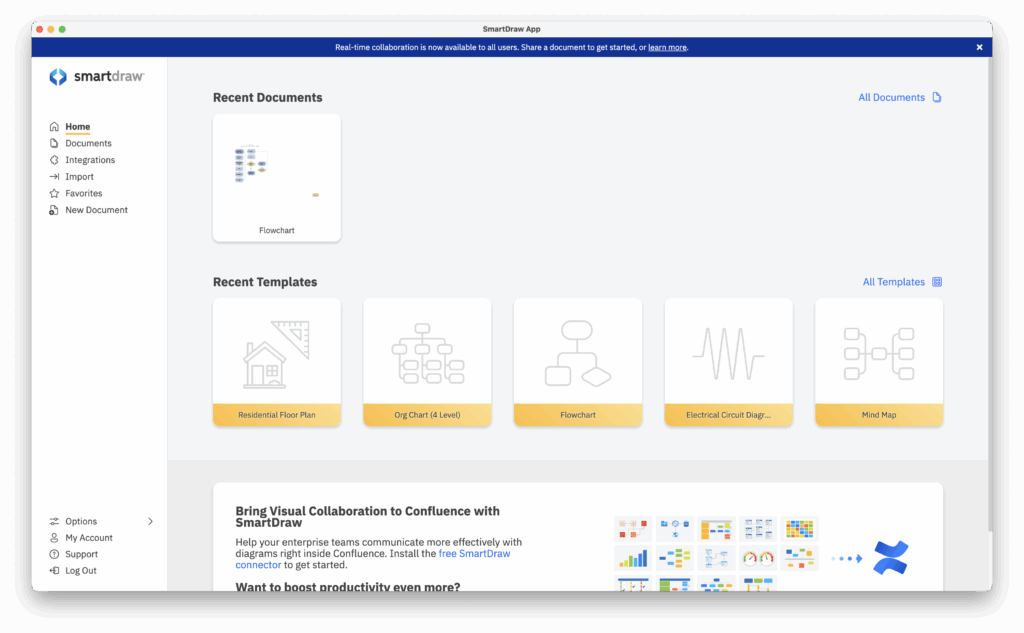Click the Support question mark icon
Image resolution: width=1024 pixels, height=633 pixels.
tap(54, 554)
